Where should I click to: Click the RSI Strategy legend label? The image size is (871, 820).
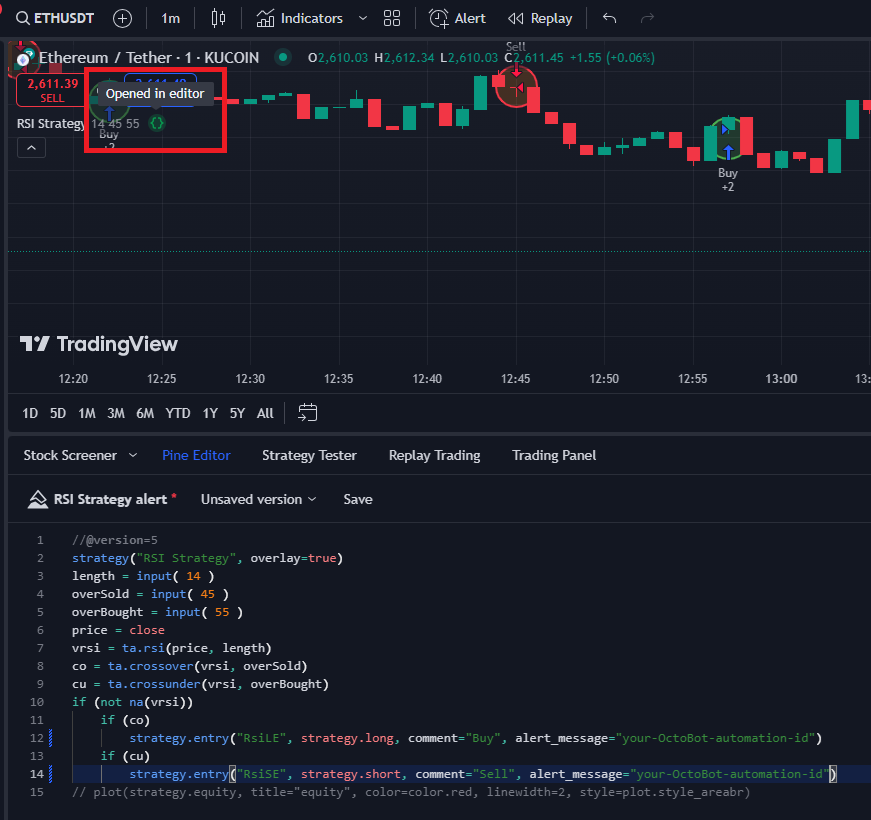(51, 123)
